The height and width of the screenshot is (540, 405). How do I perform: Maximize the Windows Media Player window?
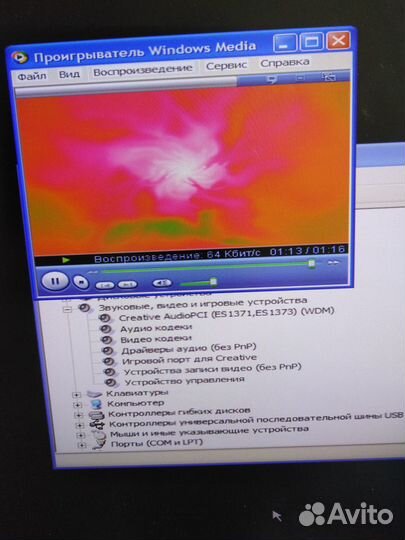(311, 42)
